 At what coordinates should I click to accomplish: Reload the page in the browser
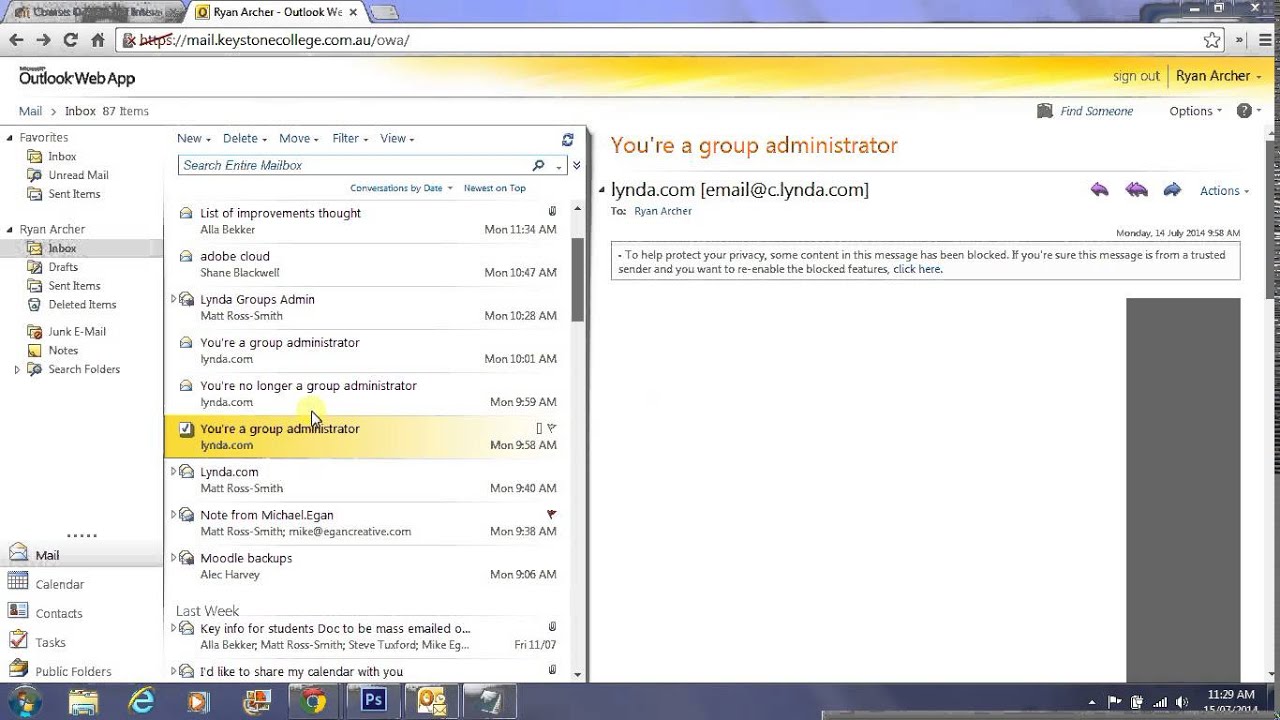click(70, 40)
